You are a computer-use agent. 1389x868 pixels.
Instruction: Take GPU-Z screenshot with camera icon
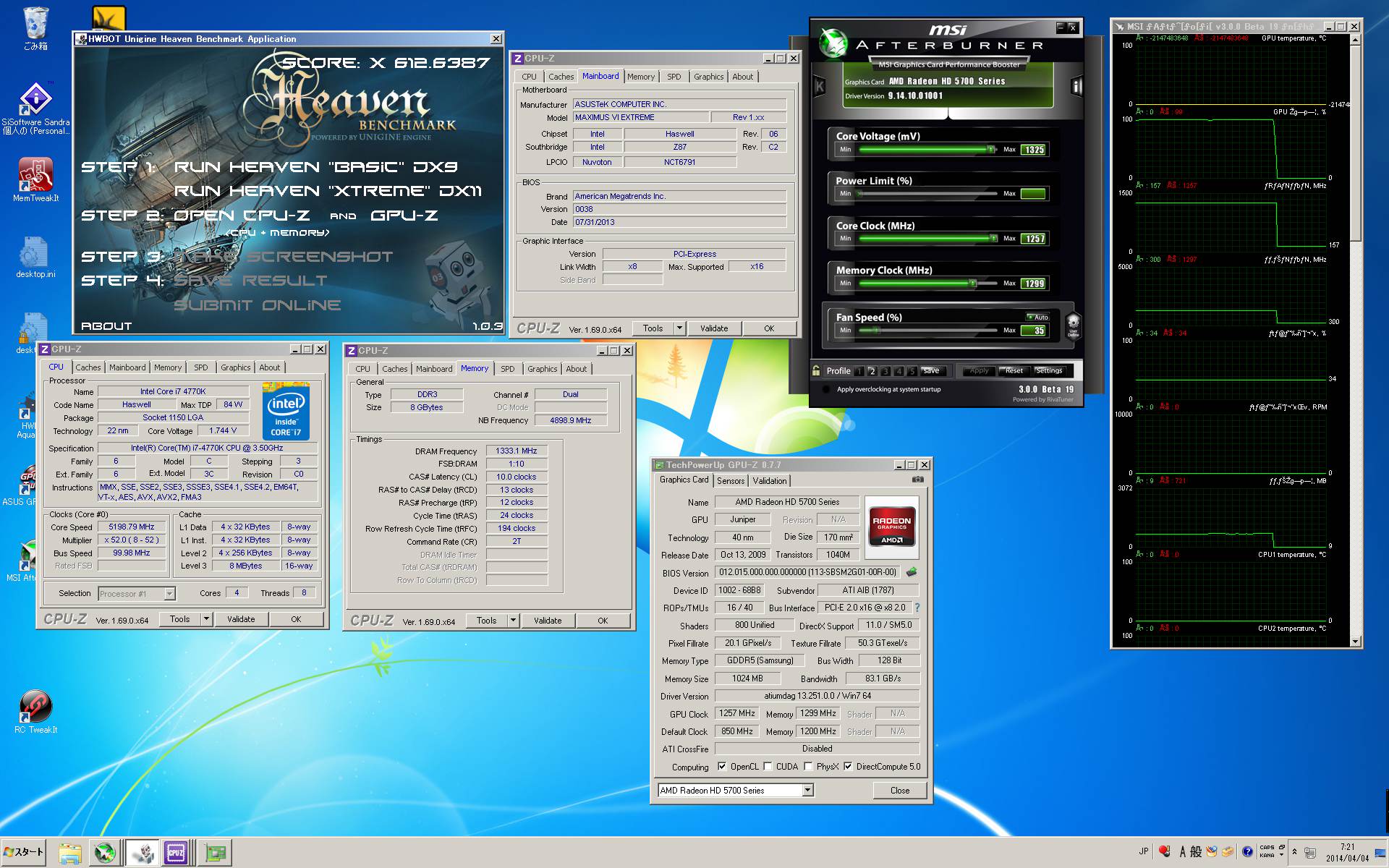click(917, 480)
